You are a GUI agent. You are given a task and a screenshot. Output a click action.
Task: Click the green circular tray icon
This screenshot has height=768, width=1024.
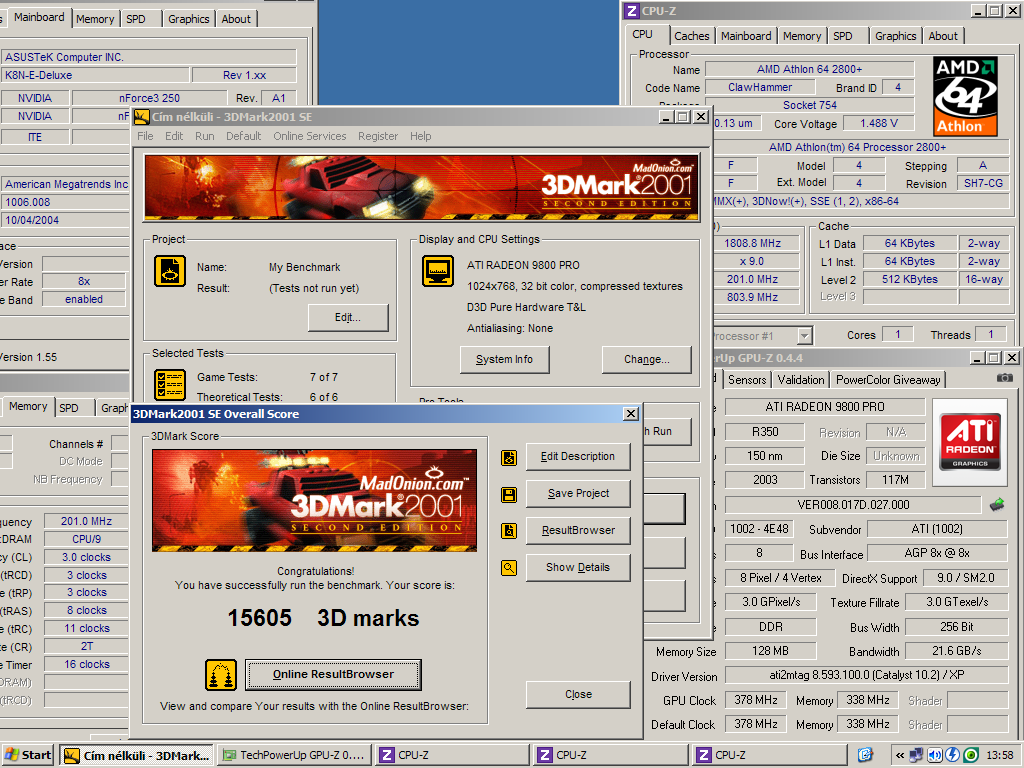971,756
